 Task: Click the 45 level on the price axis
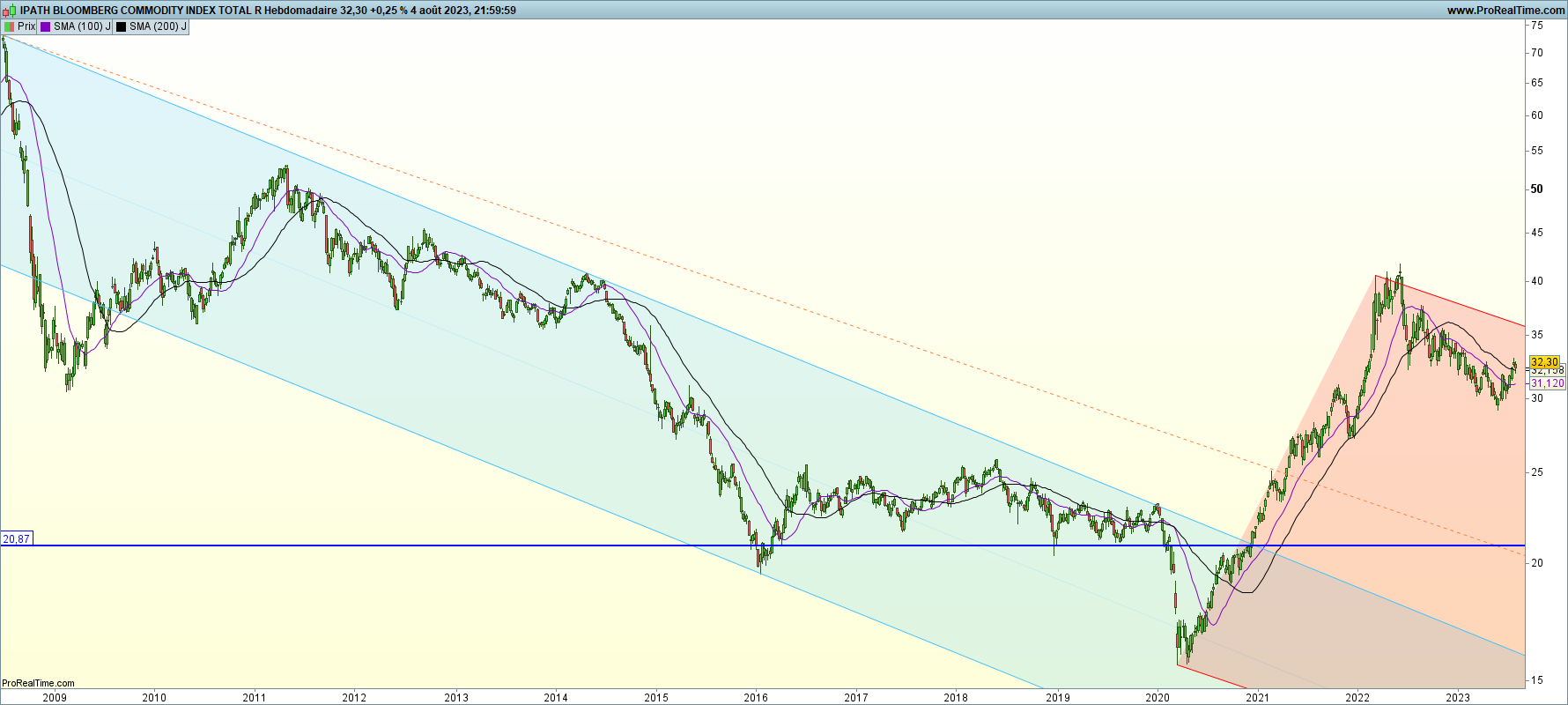(x=1537, y=233)
